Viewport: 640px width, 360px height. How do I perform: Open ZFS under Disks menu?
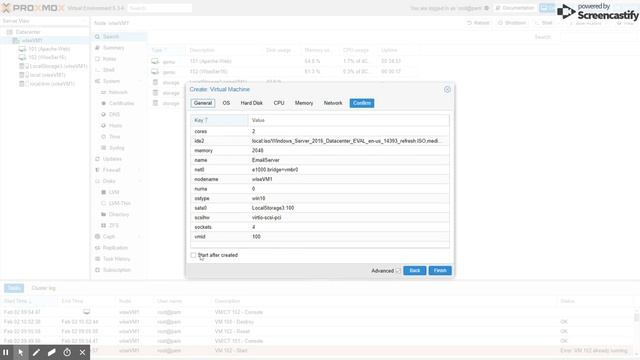pos(114,225)
